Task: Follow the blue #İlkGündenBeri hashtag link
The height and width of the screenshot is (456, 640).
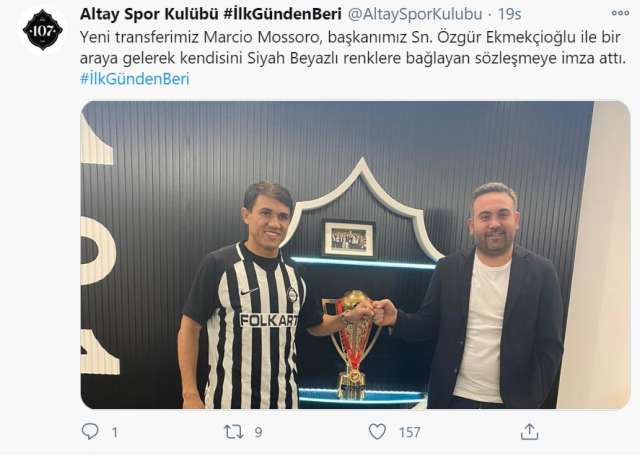Action: pos(135,78)
